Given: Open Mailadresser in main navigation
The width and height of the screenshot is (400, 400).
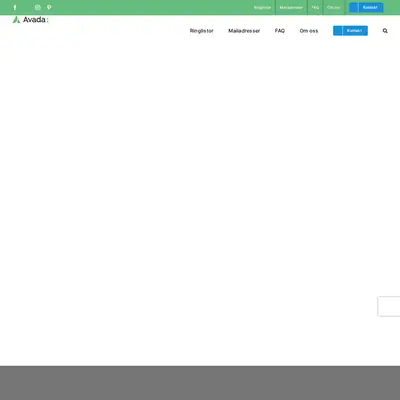Looking at the screenshot, I should [x=244, y=31].
